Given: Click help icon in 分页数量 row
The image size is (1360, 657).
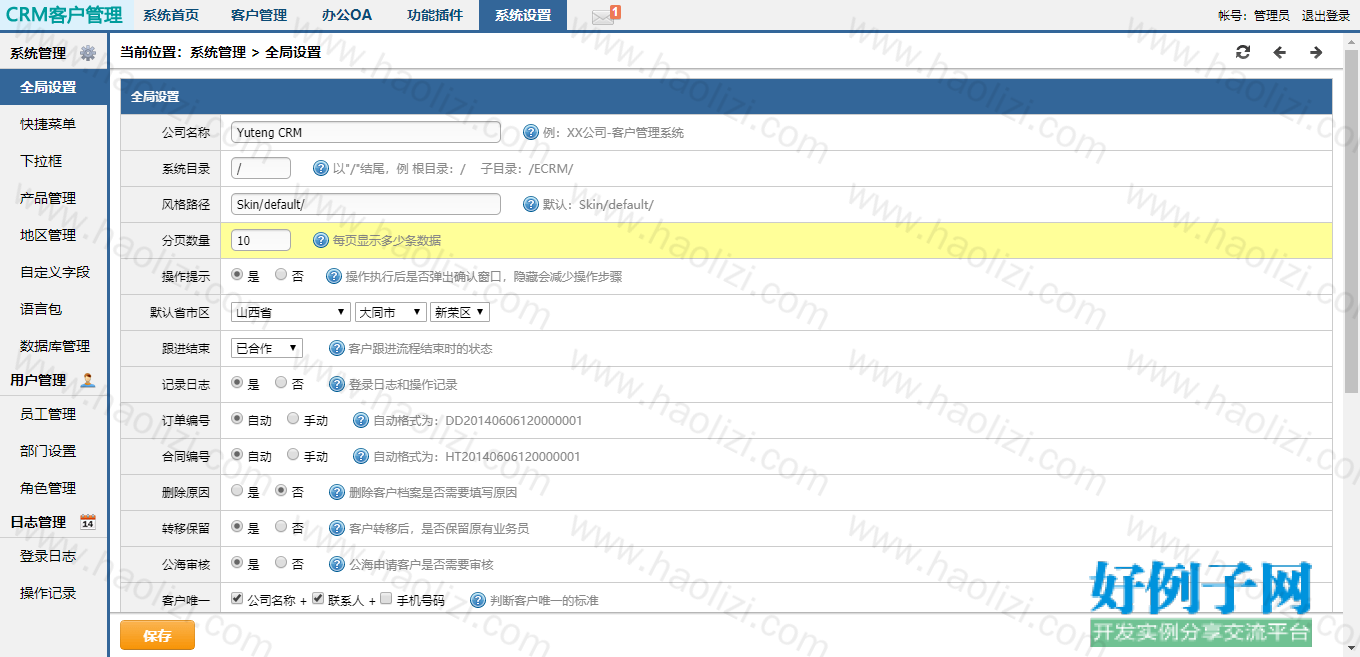Looking at the screenshot, I should [x=321, y=240].
